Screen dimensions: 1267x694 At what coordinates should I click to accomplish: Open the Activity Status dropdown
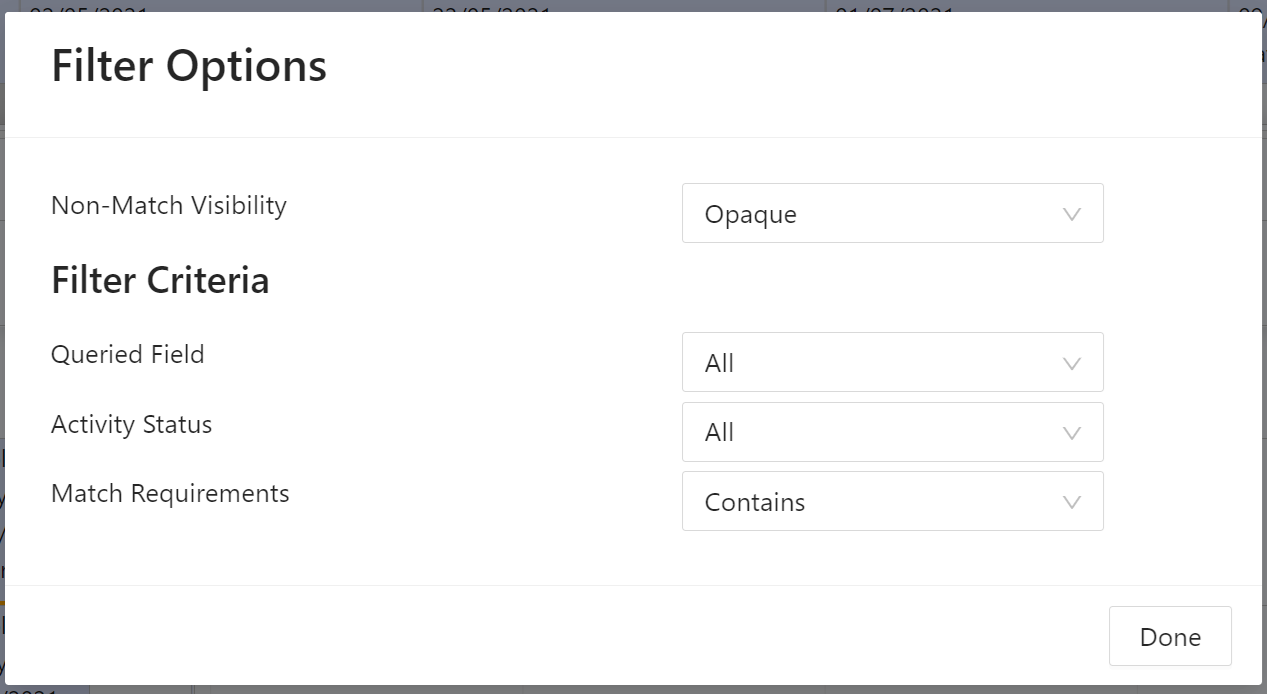pyautogui.click(x=892, y=432)
